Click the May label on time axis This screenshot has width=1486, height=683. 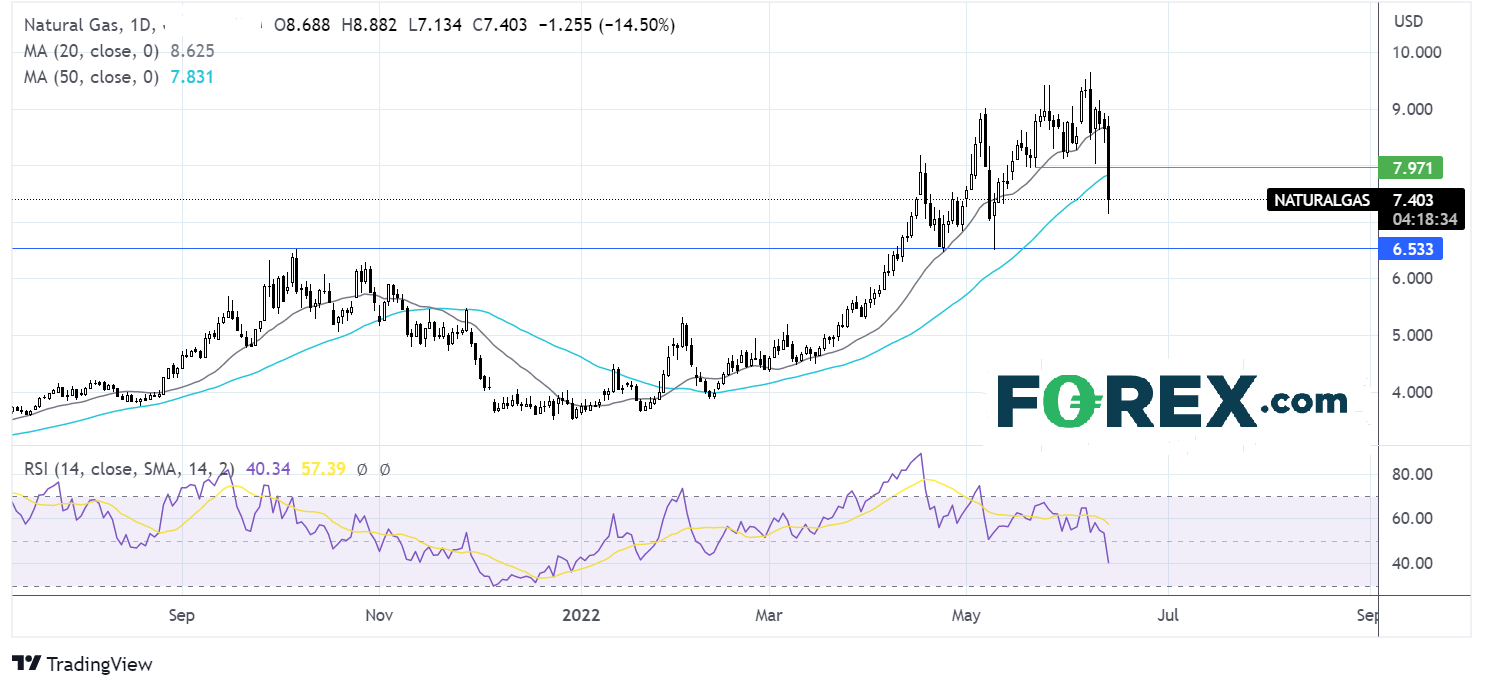coord(966,614)
